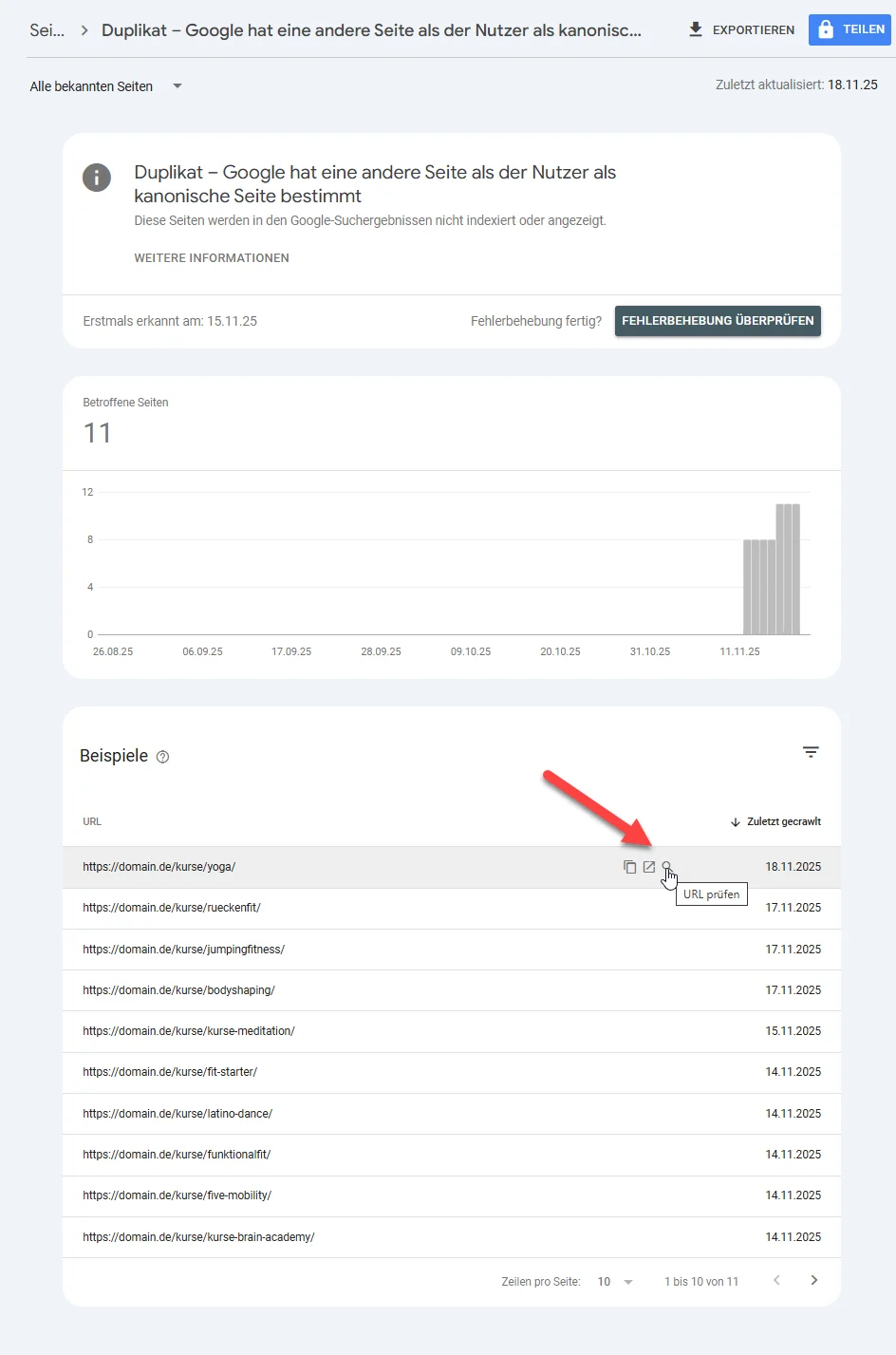Image resolution: width=896 pixels, height=1355 pixels.
Task: Open the filter icon in the Beispiele panel
Action: (812, 751)
